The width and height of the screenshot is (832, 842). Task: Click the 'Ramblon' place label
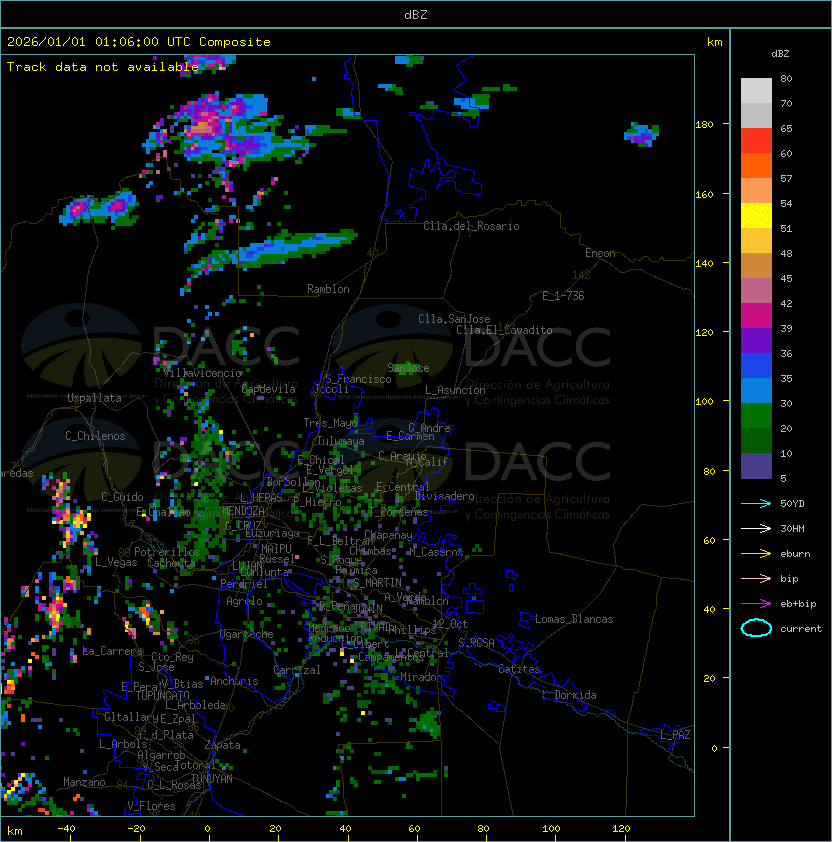328,289
